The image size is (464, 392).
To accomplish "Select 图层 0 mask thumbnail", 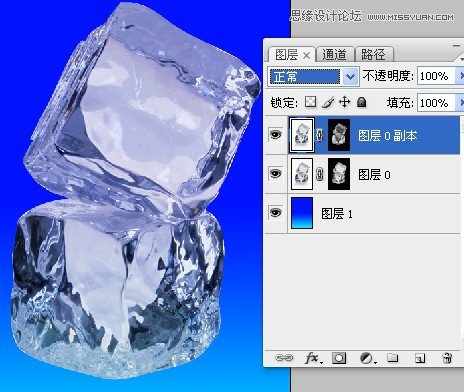I will click(339, 174).
